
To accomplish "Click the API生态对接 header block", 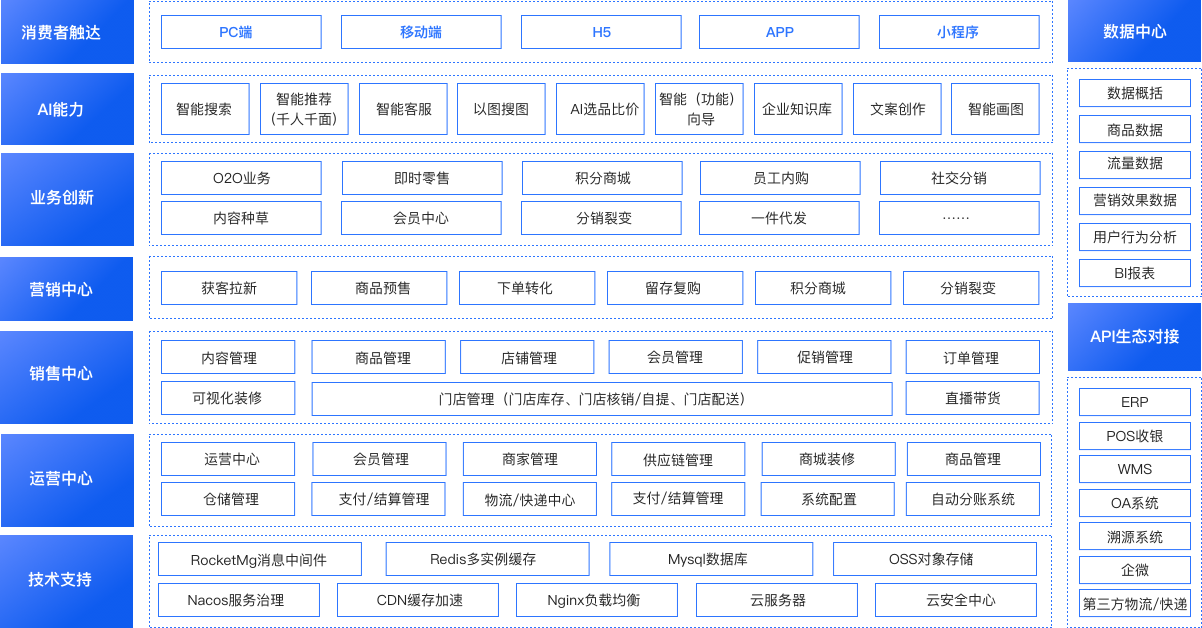I will (x=1134, y=337).
